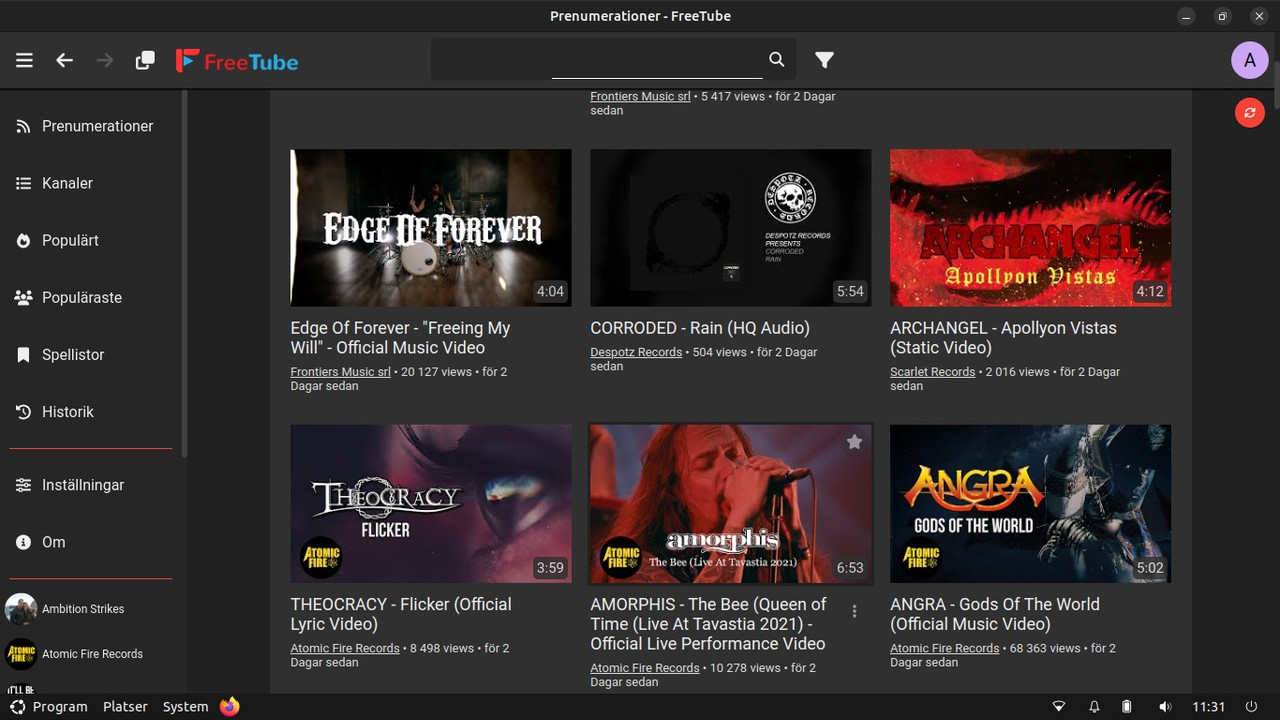Go back with the left arrow icon
This screenshot has width=1280, height=720.
(65, 61)
